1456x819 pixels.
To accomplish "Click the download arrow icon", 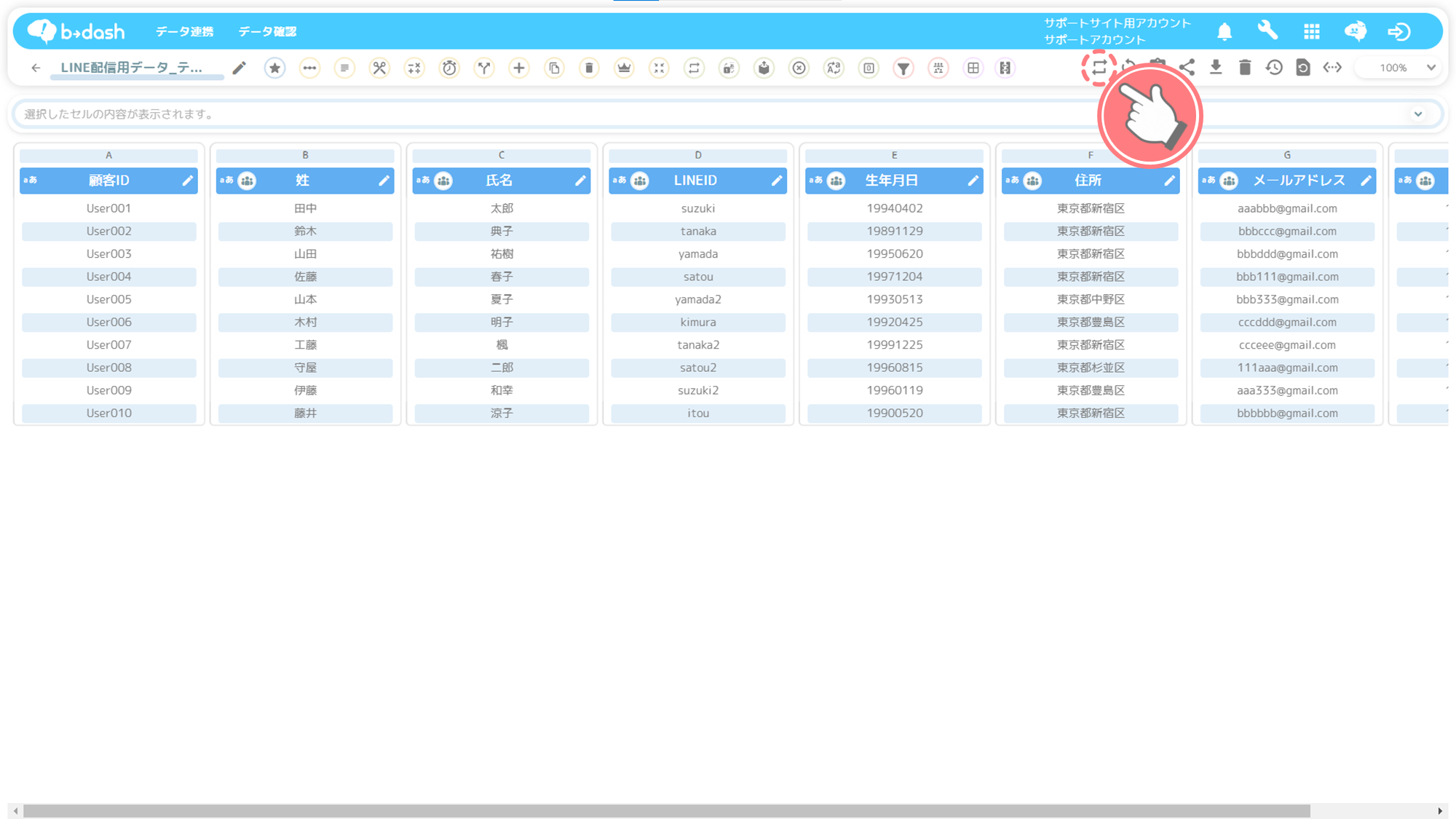I will tap(1216, 68).
